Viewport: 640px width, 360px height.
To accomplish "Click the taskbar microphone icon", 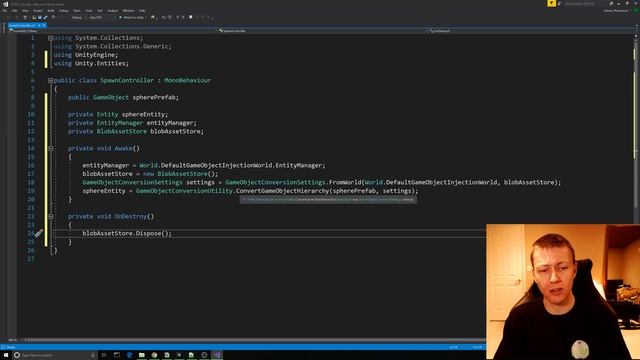I will pos(93,355).
